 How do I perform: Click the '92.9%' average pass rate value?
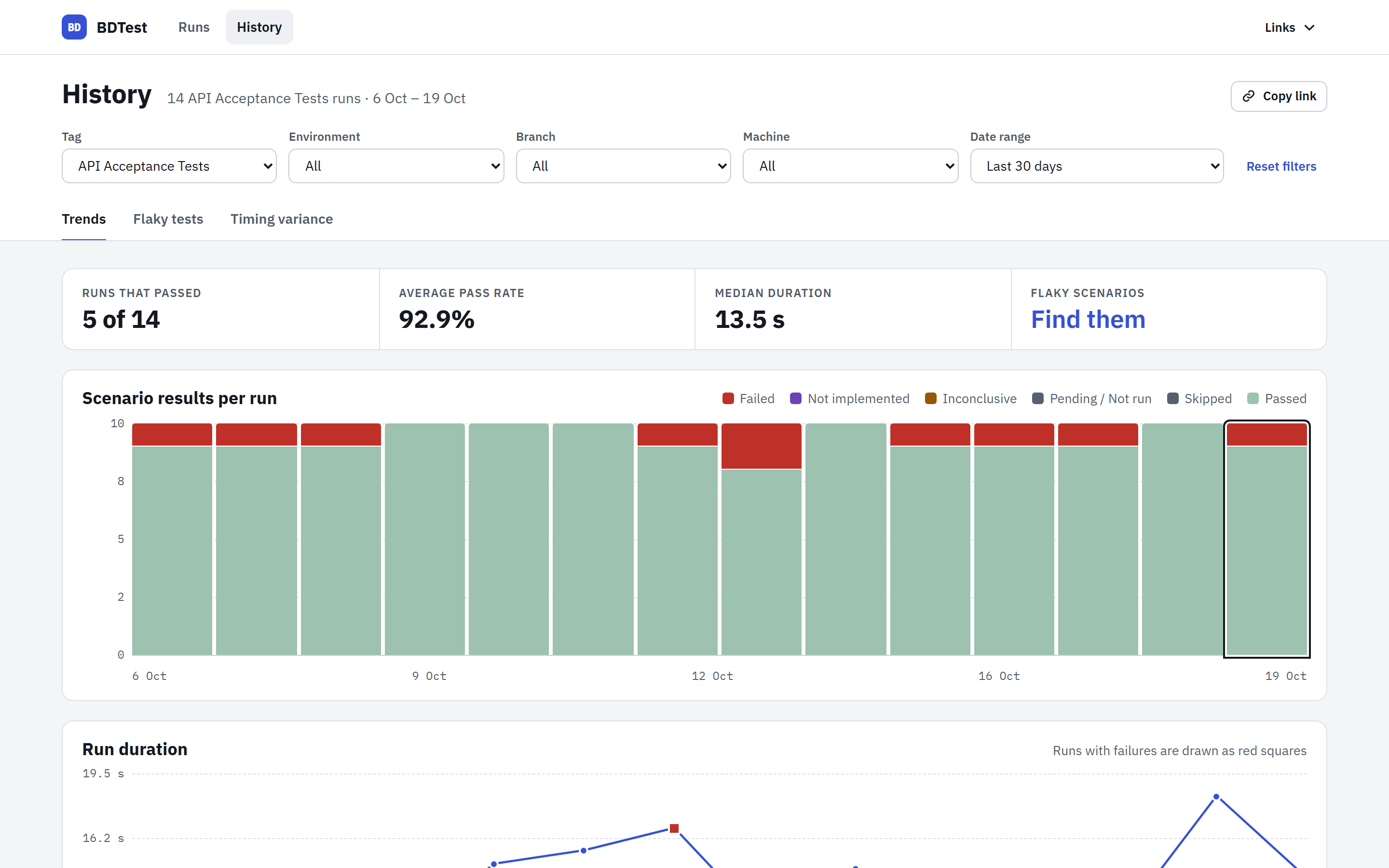pos(437,319)
